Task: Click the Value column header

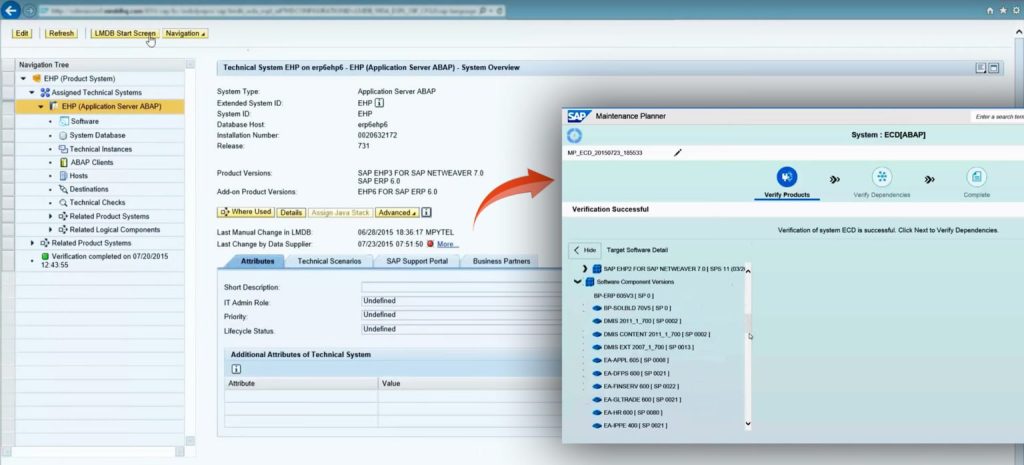Action: point(470,383)
